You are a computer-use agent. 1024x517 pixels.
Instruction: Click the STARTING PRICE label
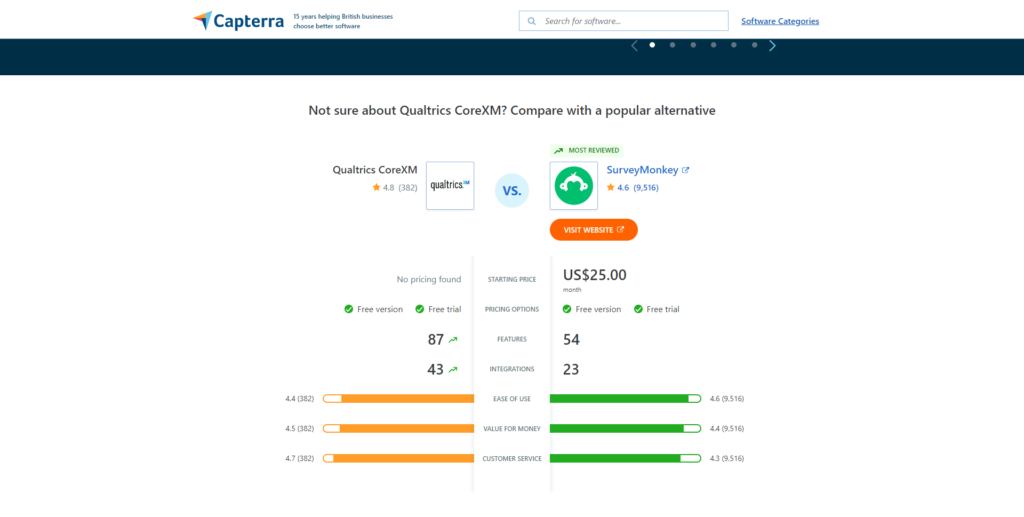coord(512,279)
